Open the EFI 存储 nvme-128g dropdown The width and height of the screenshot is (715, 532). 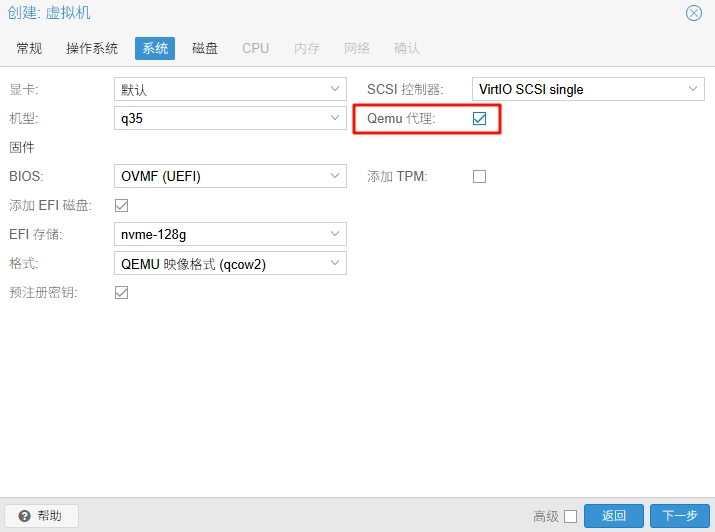335,234
